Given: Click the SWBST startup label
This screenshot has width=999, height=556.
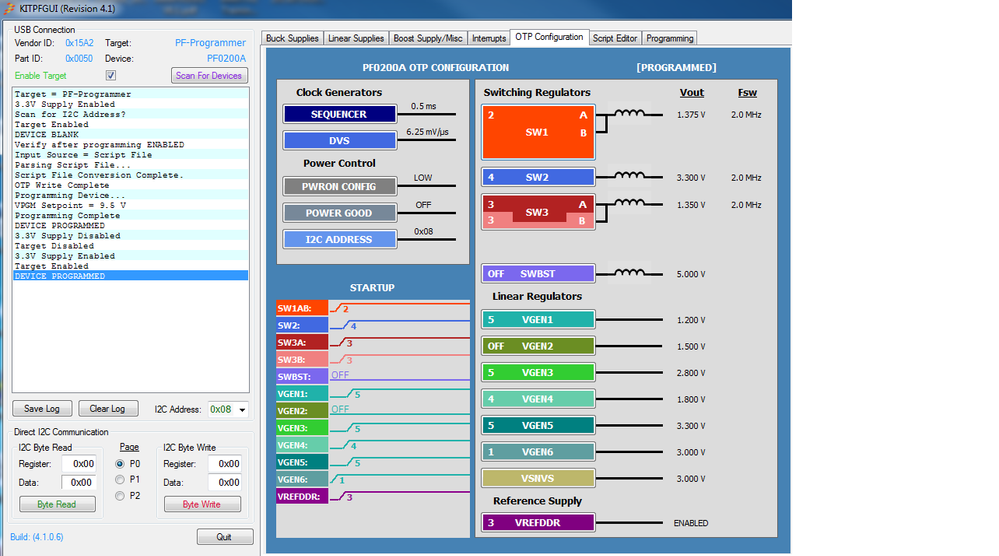Looking at the screenshot, I should (302, 376).
